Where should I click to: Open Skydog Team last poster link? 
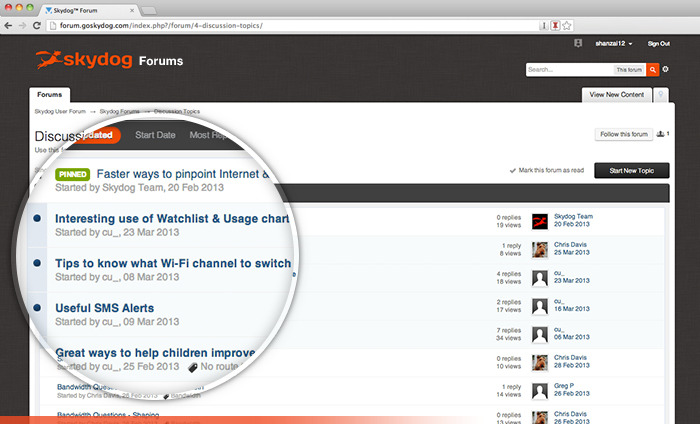point(573,216)
